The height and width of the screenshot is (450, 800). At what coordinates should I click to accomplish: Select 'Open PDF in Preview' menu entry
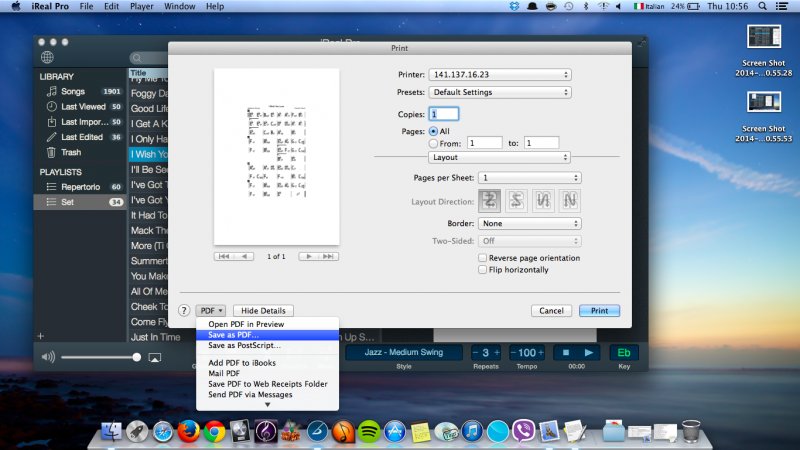coord(246,324)
